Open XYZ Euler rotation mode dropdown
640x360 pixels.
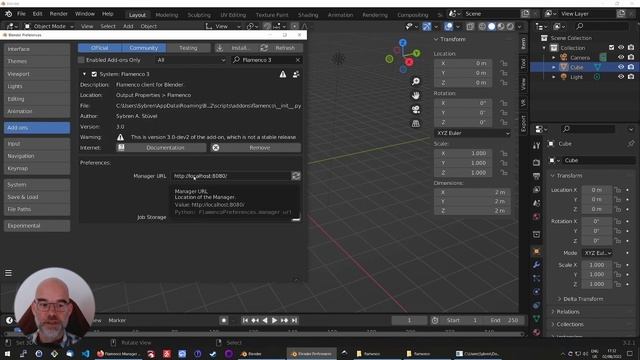pos(472,133)
